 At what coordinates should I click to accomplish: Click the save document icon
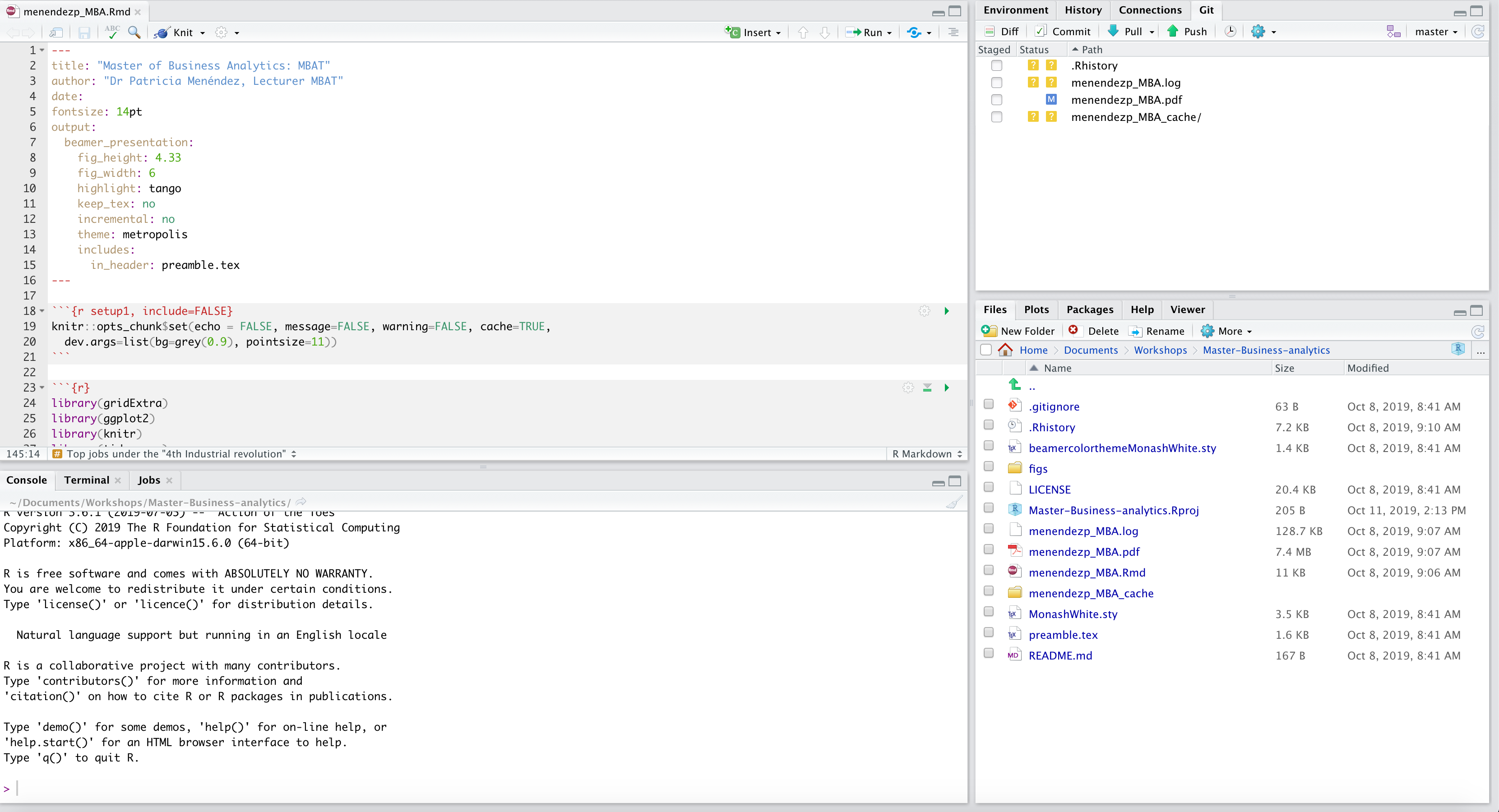point(84,32)
